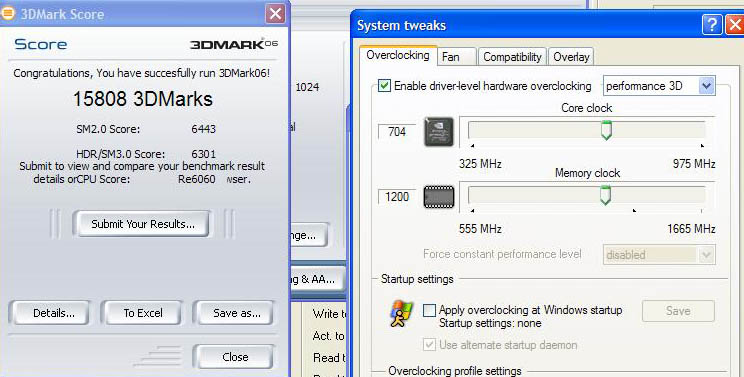Open the Overlay tab
Viewport: 744px width, 377px height.
[x=571, y=57]
